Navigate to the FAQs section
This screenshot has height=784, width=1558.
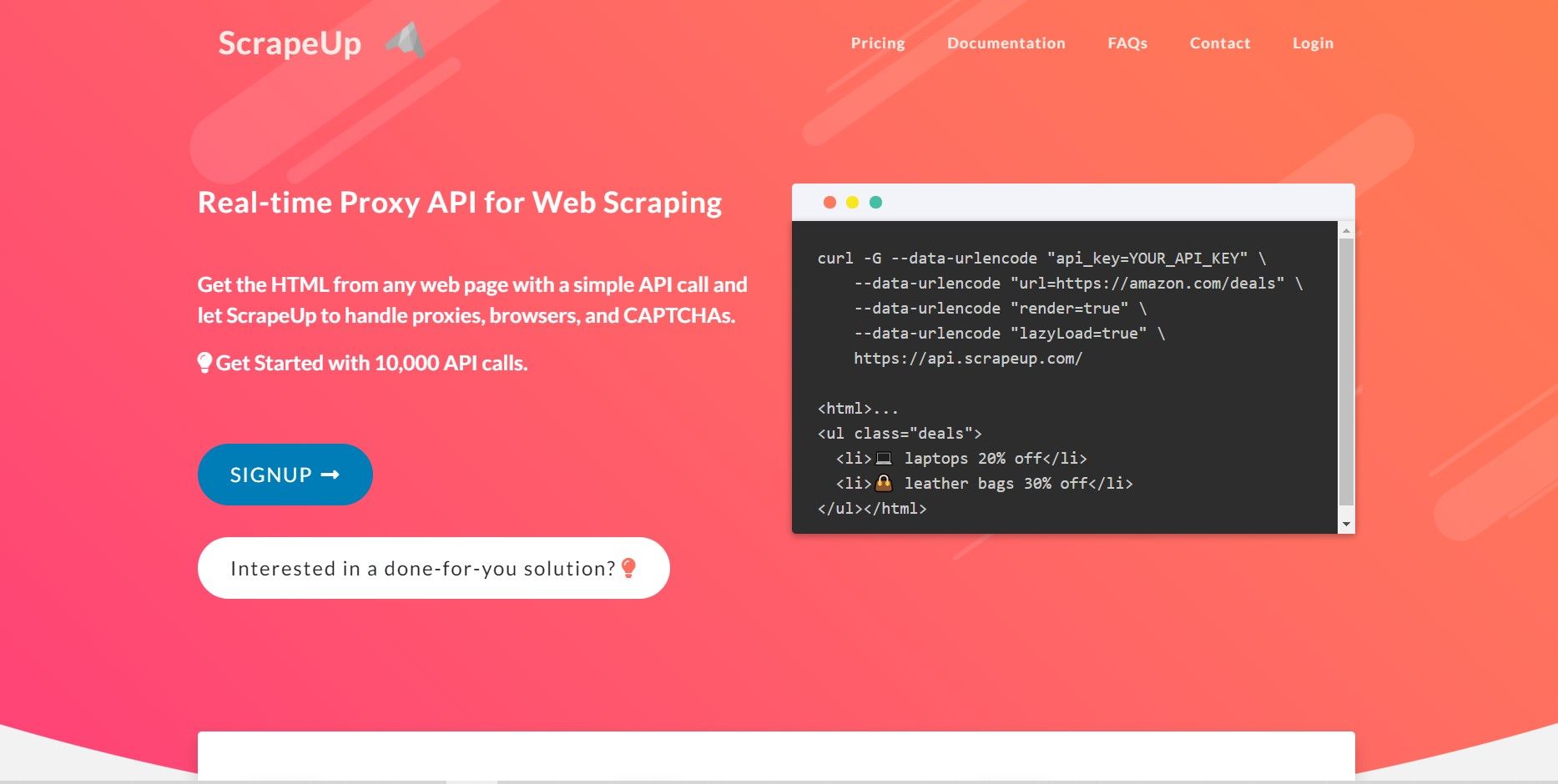point(1127,43)
